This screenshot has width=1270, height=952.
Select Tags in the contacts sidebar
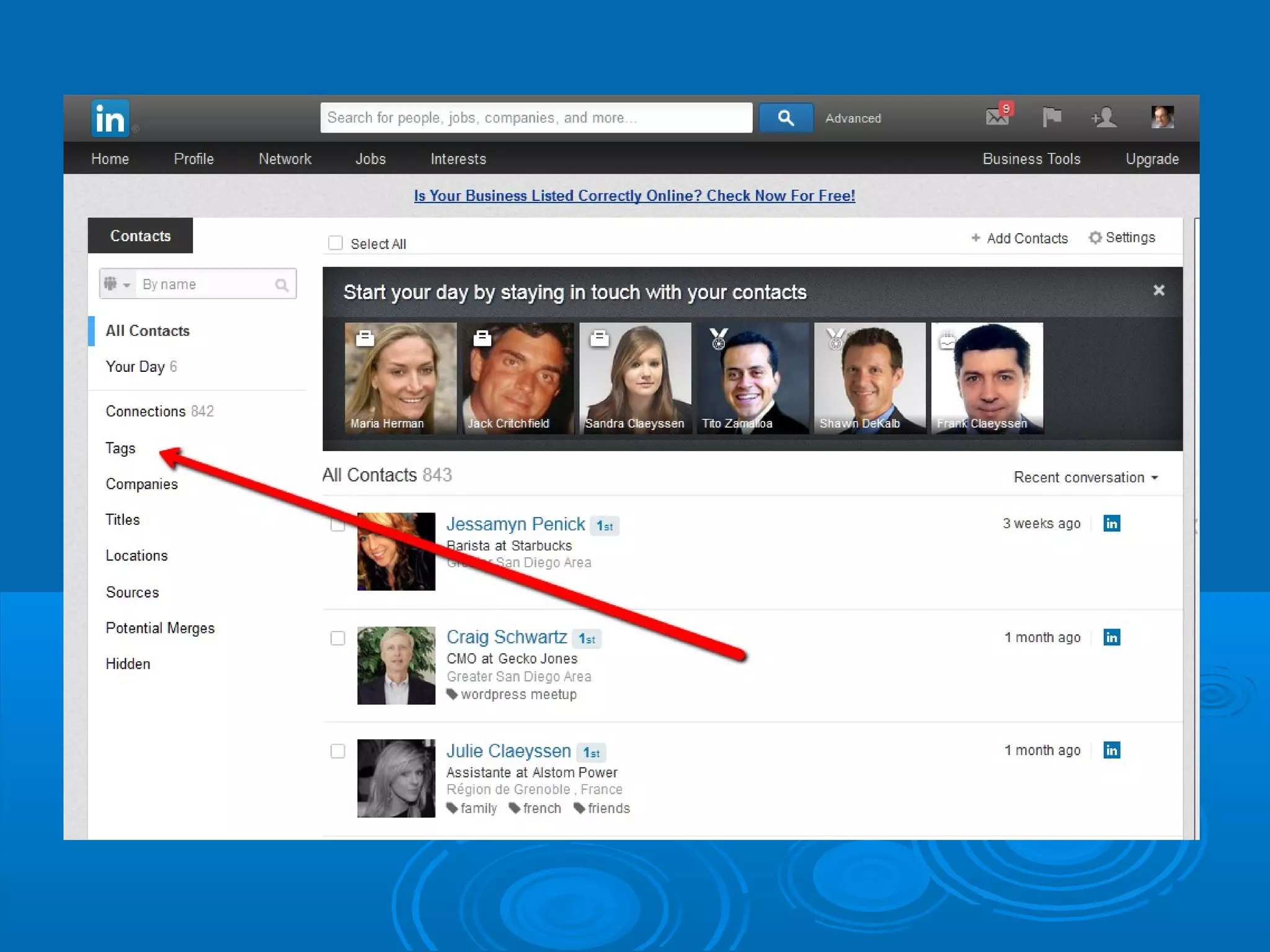coord(120,448)
